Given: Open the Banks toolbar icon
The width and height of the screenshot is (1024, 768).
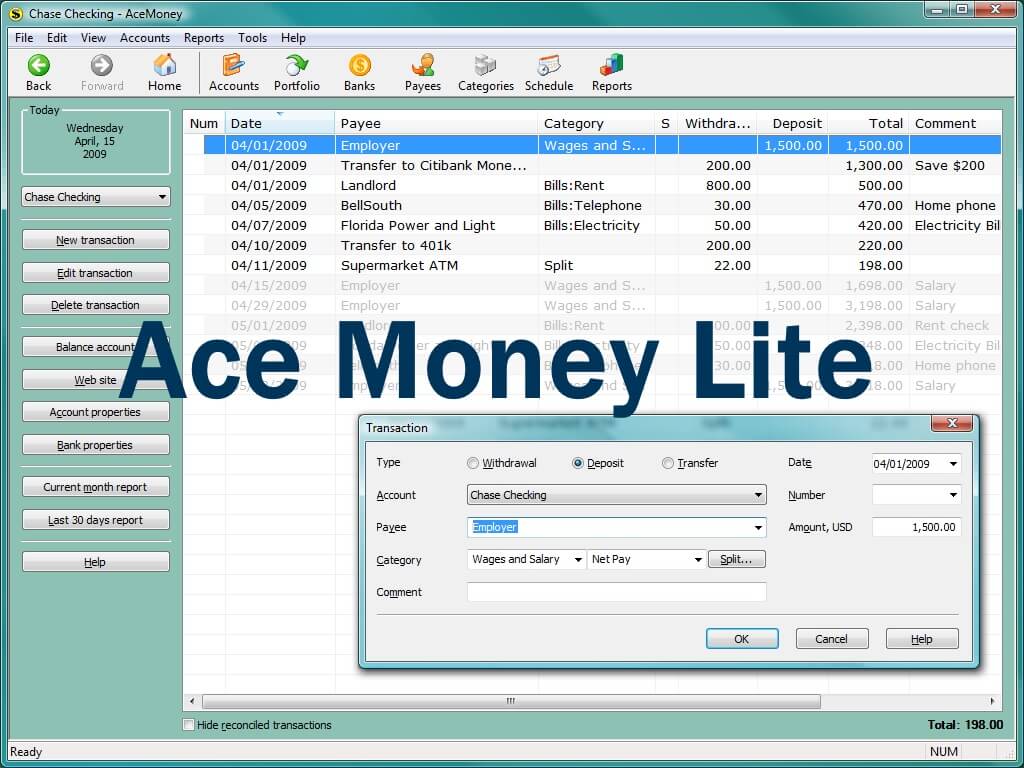Looking at the screenshot, I should tap(359, 72).
